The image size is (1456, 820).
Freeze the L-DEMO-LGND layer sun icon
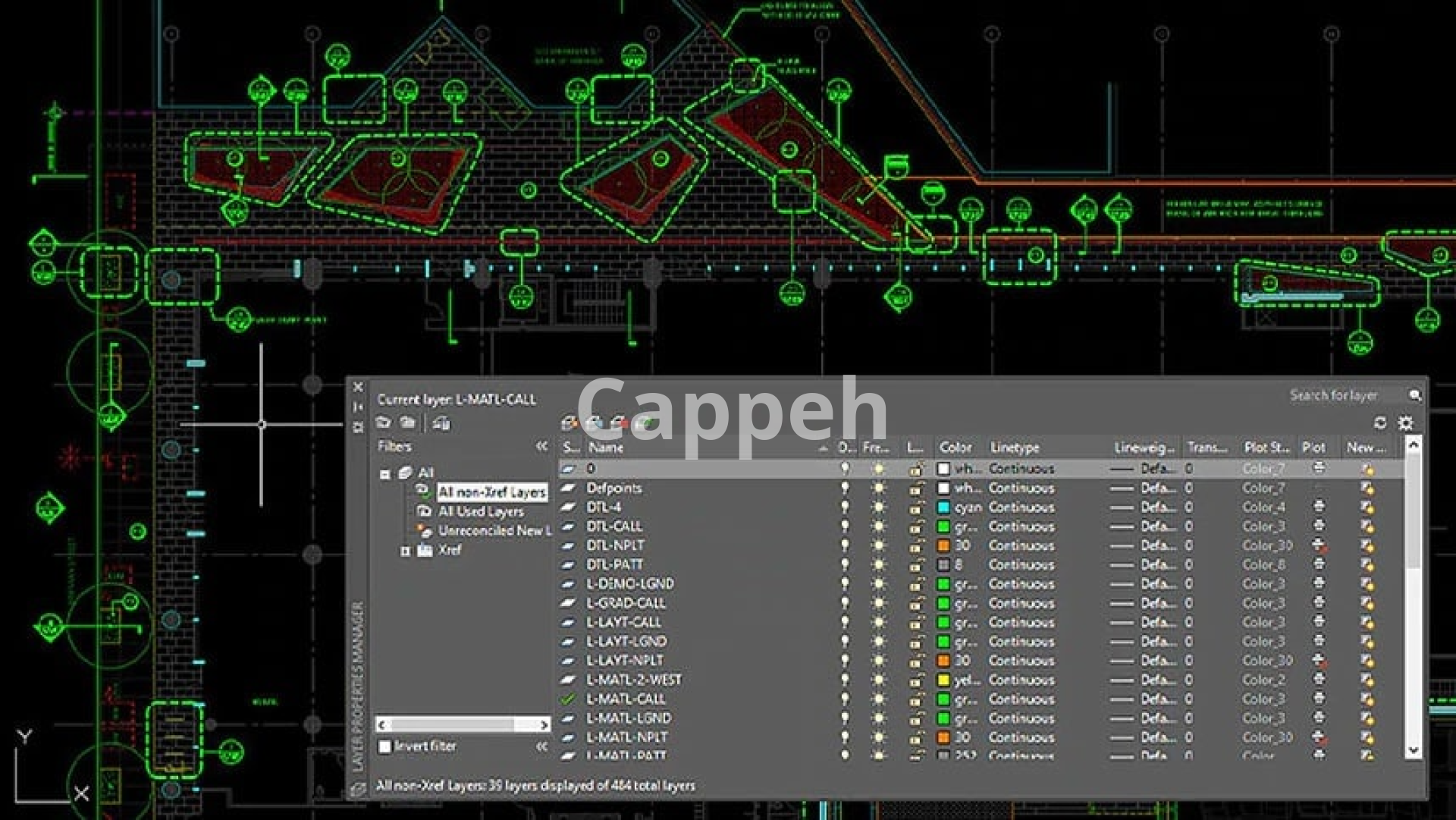[x=879, y=584]
